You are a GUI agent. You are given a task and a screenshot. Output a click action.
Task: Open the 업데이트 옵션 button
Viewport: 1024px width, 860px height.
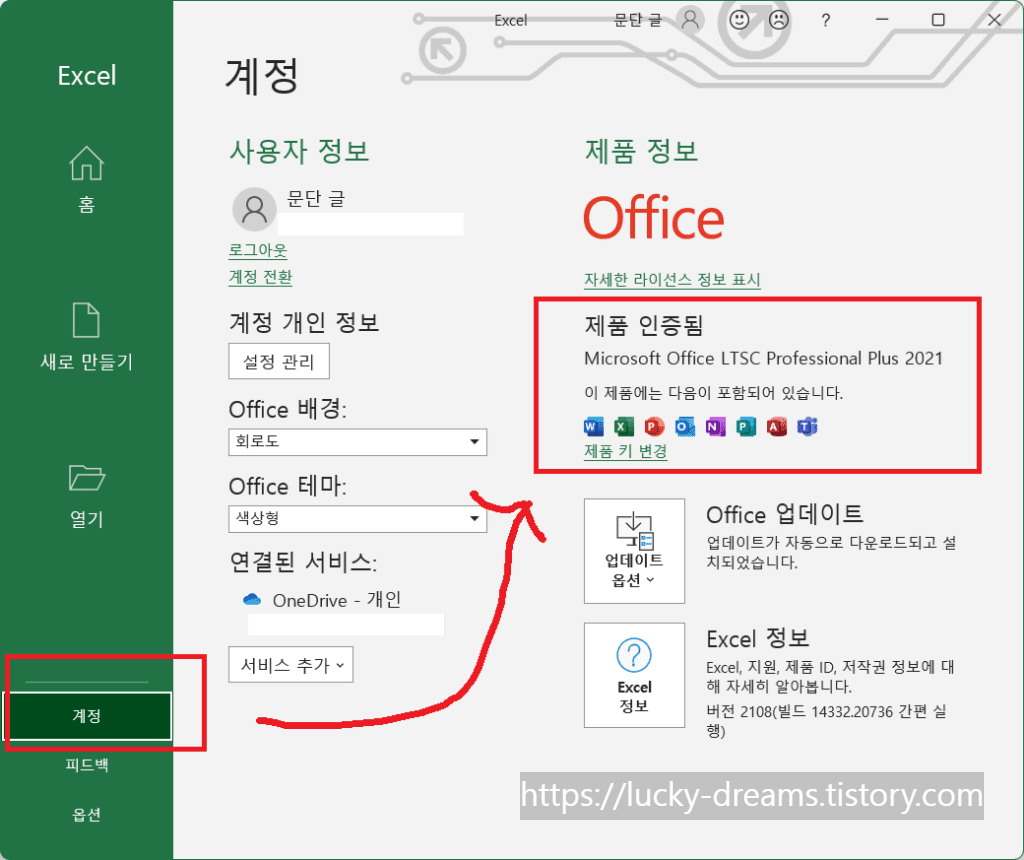coord(634,550)
